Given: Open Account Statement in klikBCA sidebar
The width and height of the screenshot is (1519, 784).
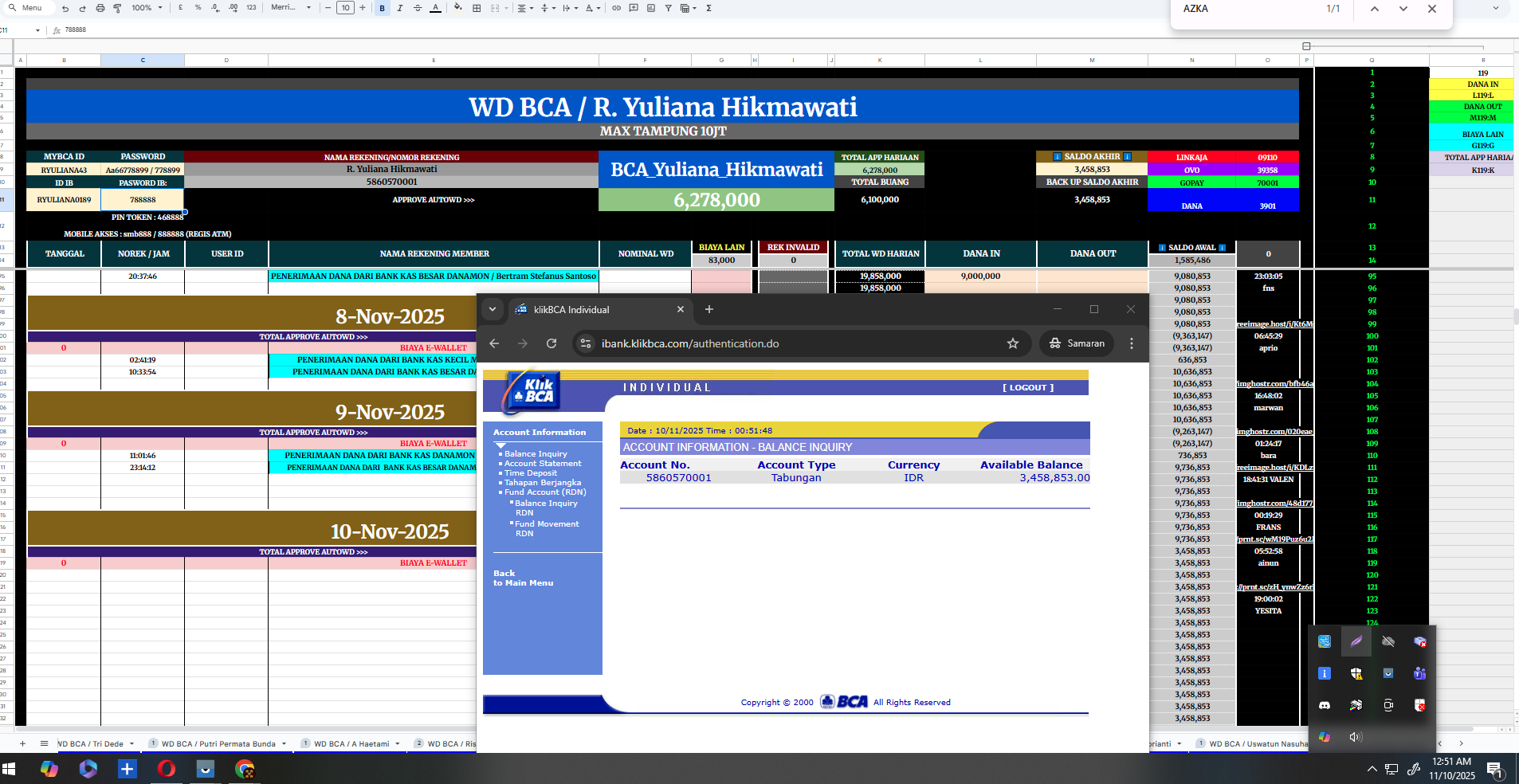Looking at the screenshot, I should click(543, 464).
